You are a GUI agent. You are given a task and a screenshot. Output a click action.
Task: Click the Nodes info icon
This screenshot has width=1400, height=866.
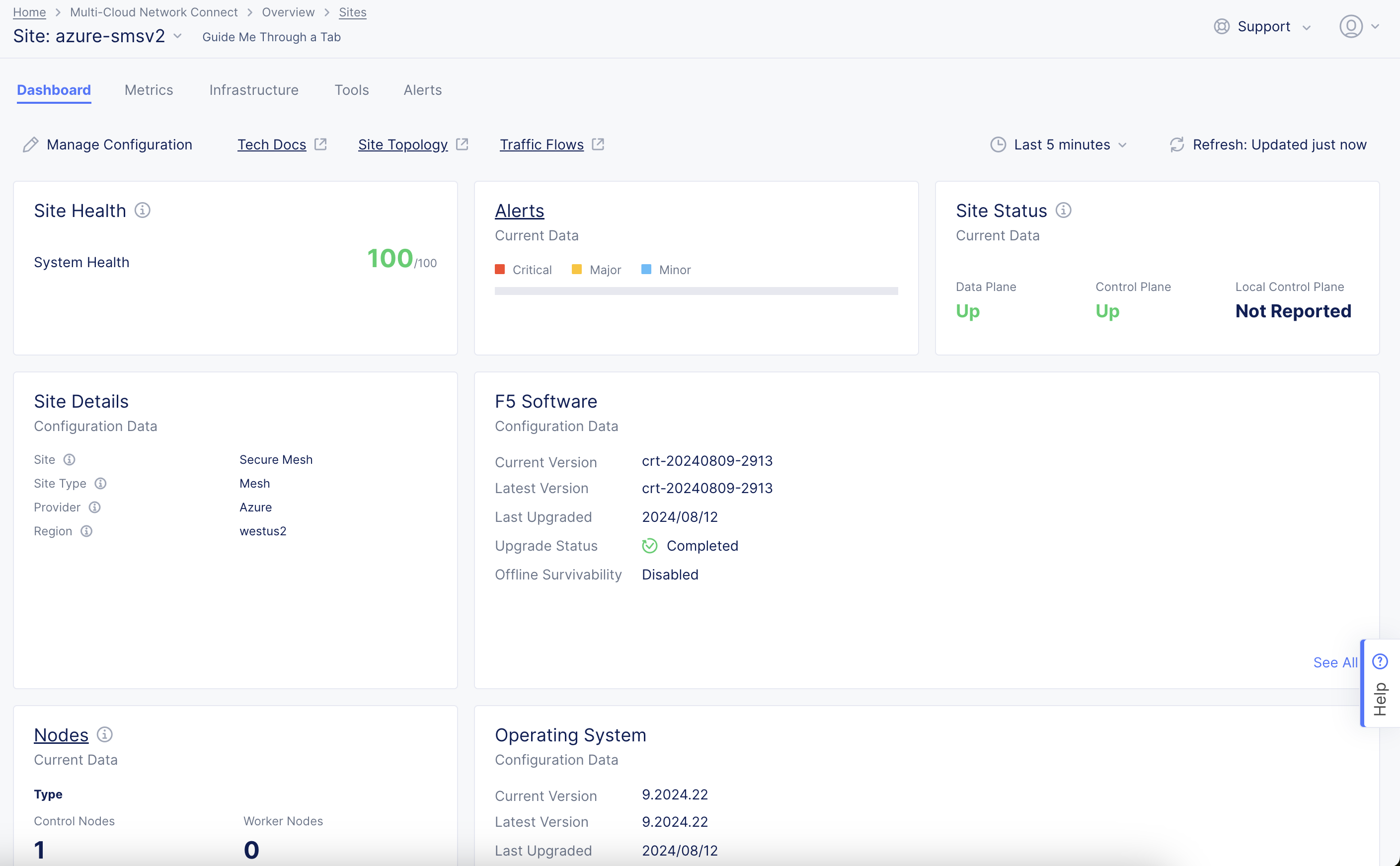pos(105,735)
